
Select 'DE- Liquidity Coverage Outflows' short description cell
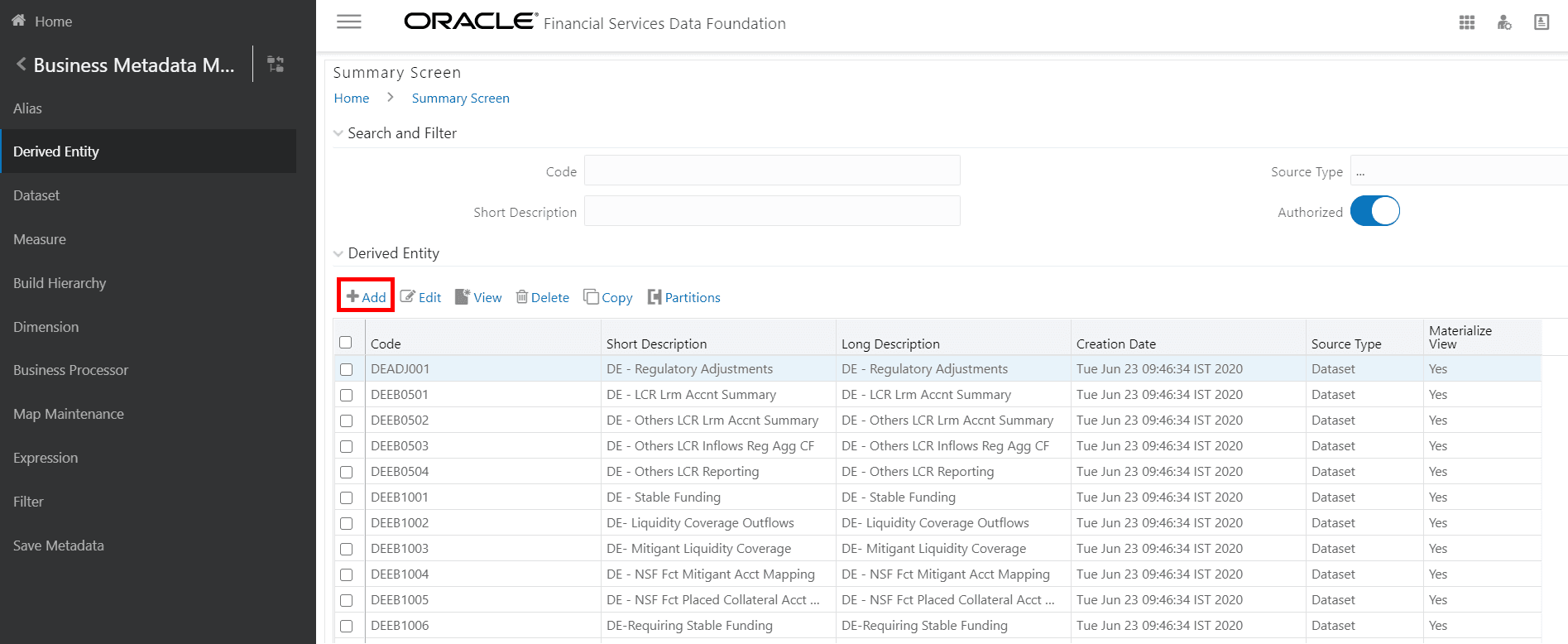(718, 523)
